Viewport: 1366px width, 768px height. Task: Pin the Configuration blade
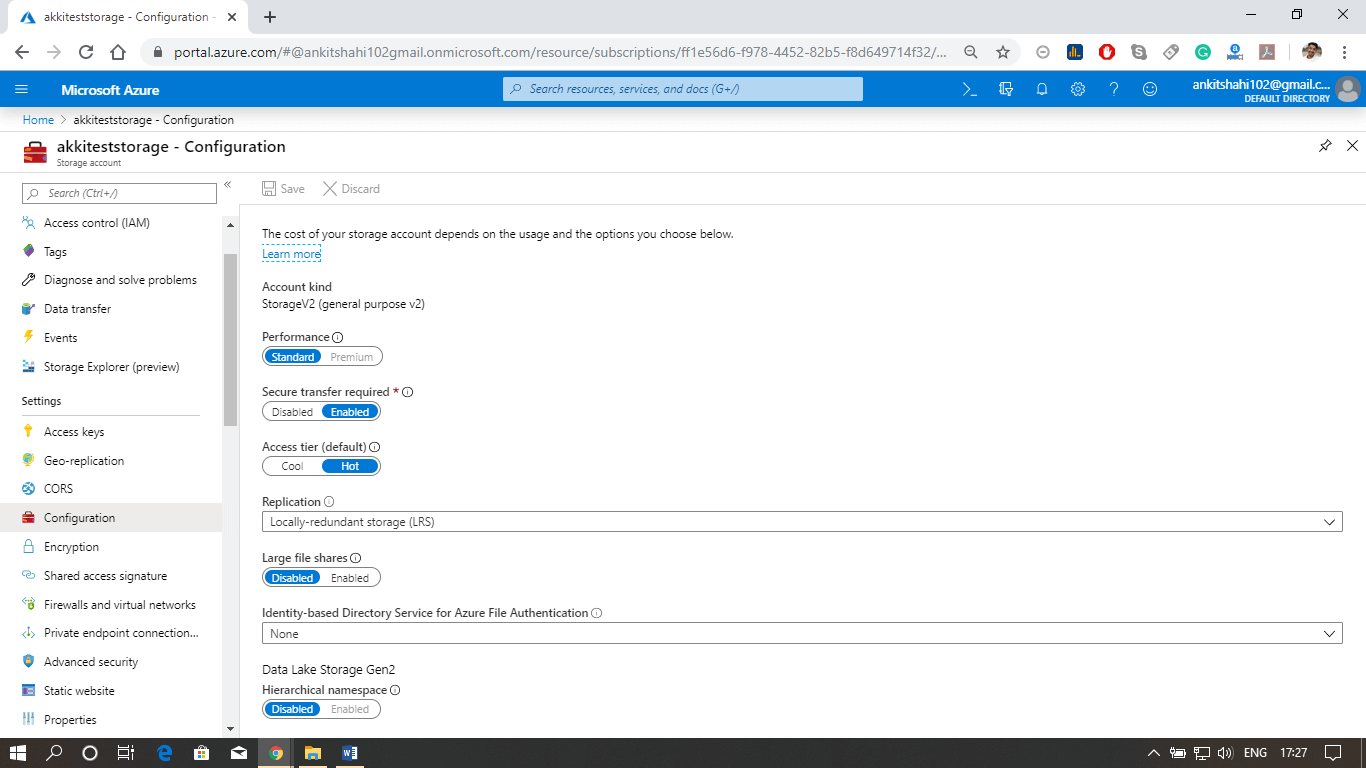tap(1325, 146)
